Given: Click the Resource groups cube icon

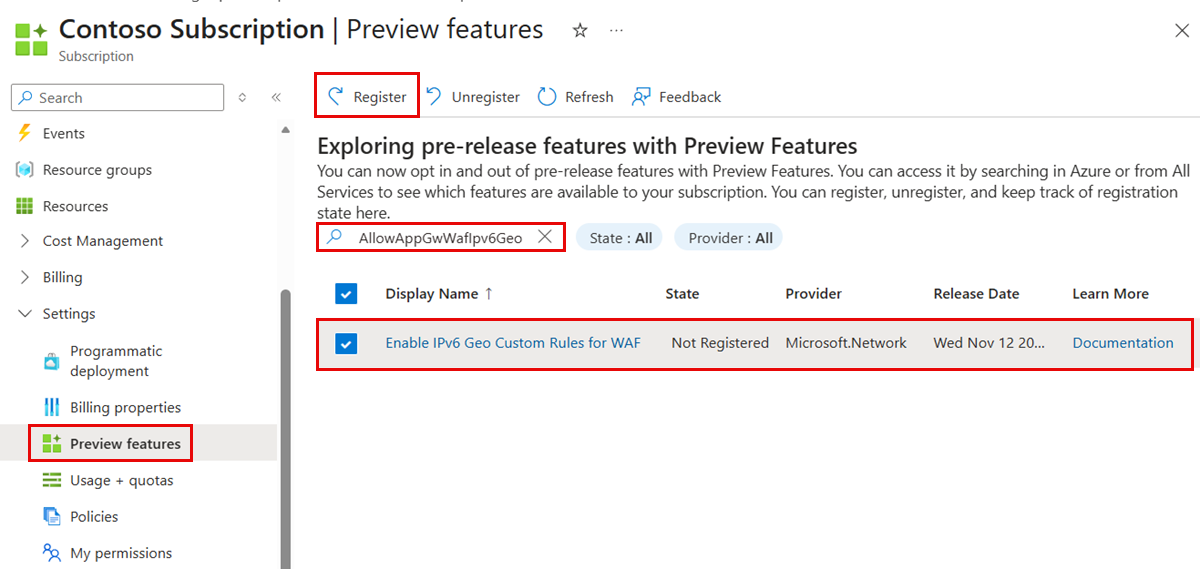Looking at the screenshot, I should pyautogui.click(x=25, y=170).
